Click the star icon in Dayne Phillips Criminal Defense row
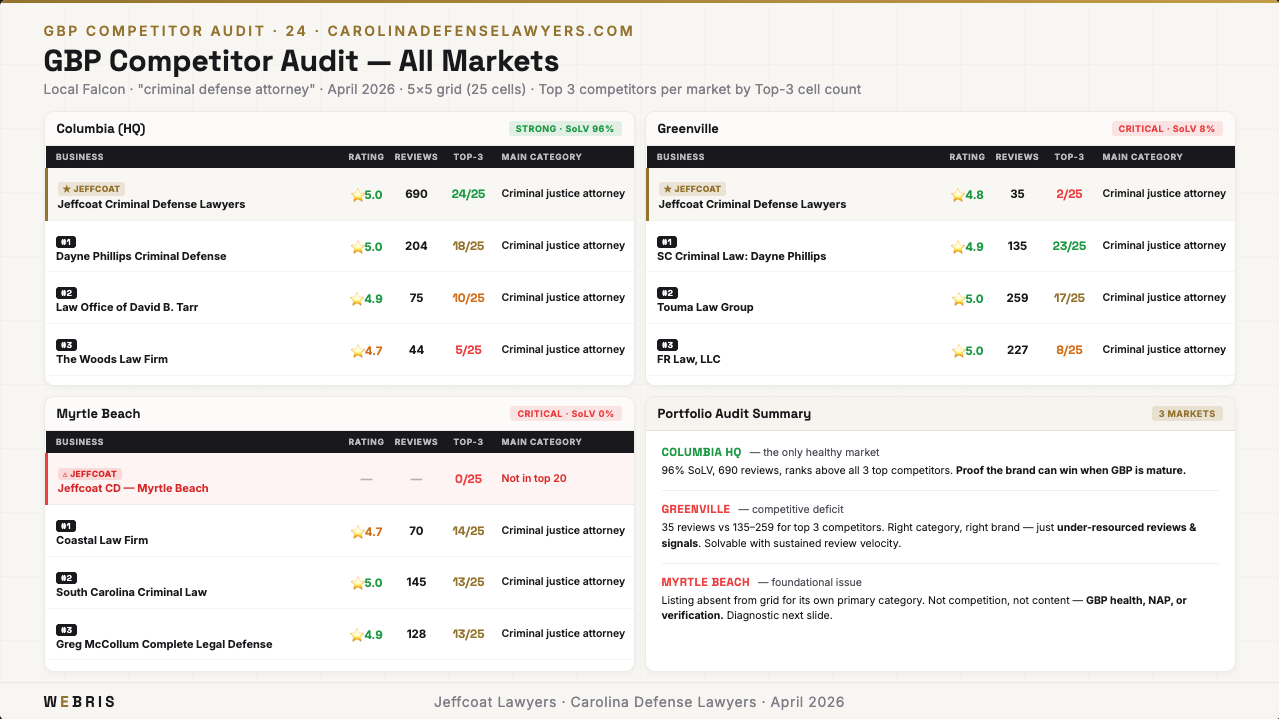 click(x=357, y=247)
